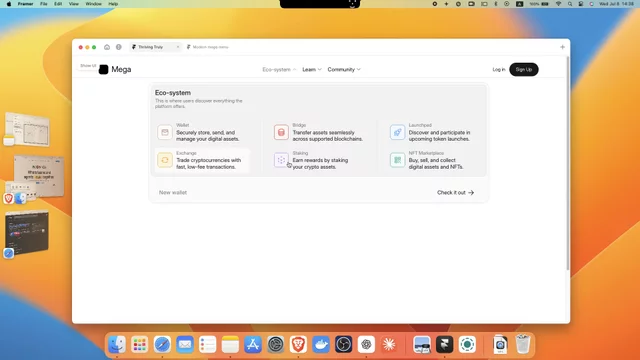Screen dimensions: 640x360
Task: Select the Brave window thumbnail in Stage Manager
Action: [x=38, y=176]
